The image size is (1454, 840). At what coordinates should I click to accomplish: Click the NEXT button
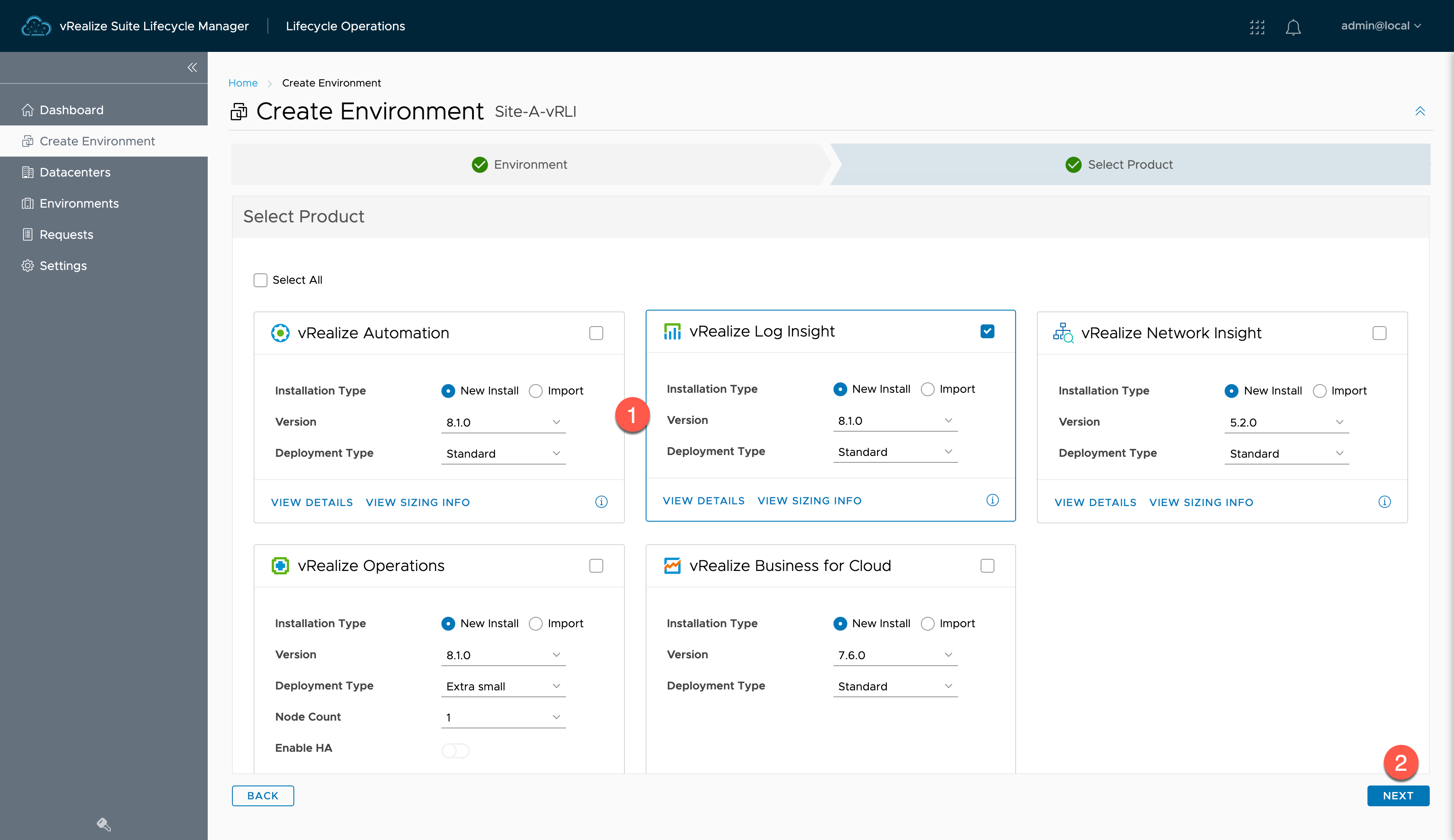1397,795
